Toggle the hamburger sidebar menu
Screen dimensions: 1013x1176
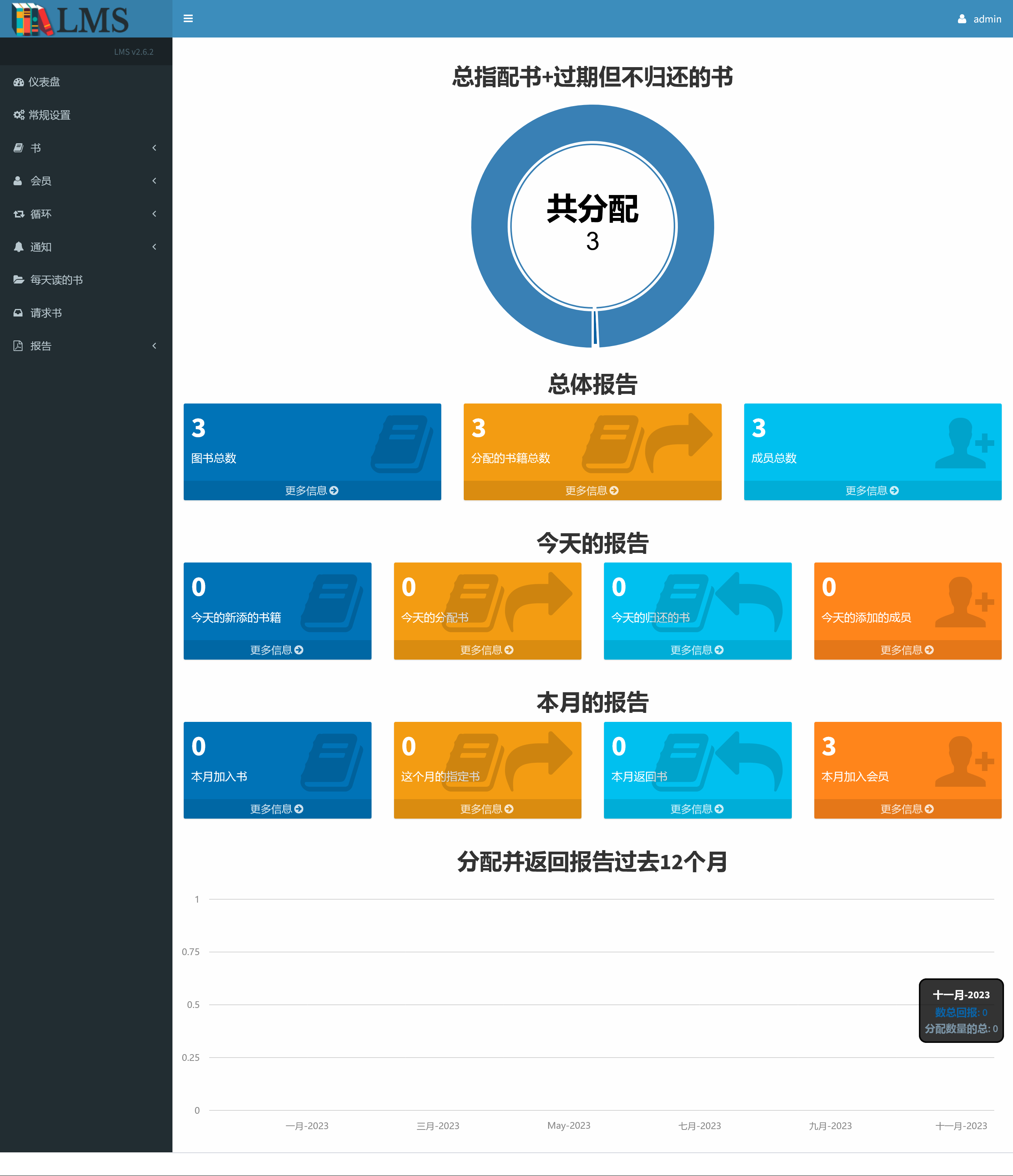(x=188, y=19)
